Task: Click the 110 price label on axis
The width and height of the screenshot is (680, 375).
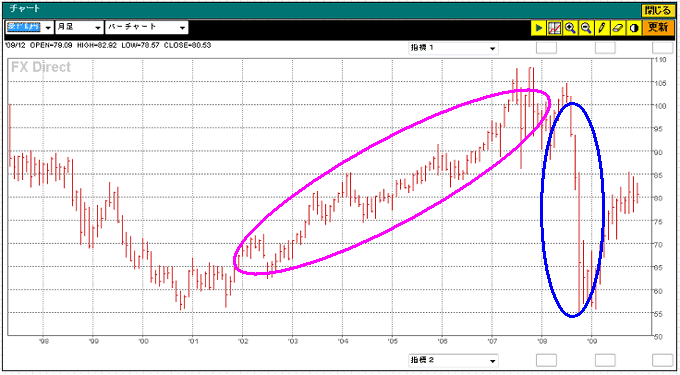Action: pyautogui.click(x=660, y=60)
